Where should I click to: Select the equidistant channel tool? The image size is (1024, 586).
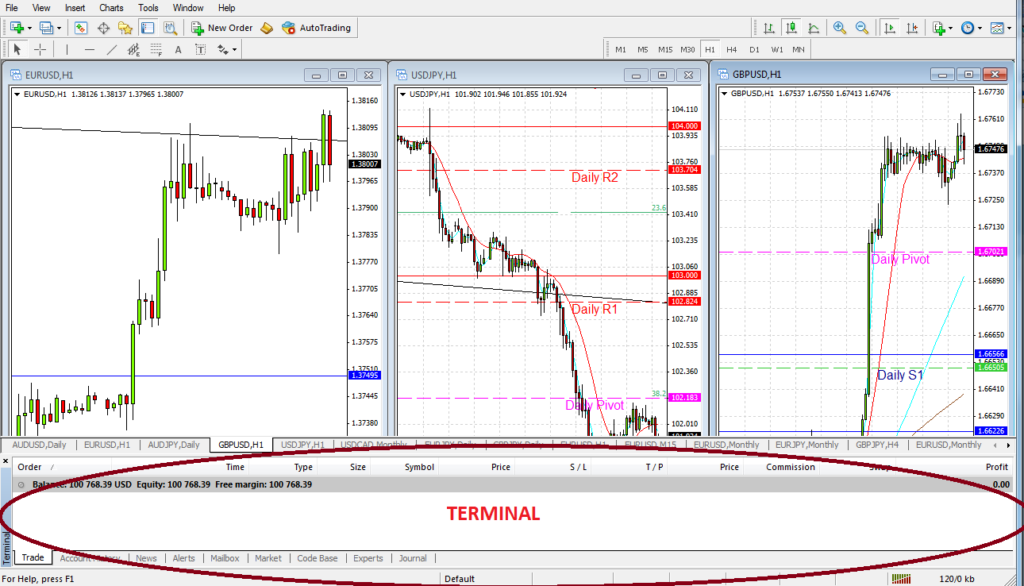(x=134, y=49)
